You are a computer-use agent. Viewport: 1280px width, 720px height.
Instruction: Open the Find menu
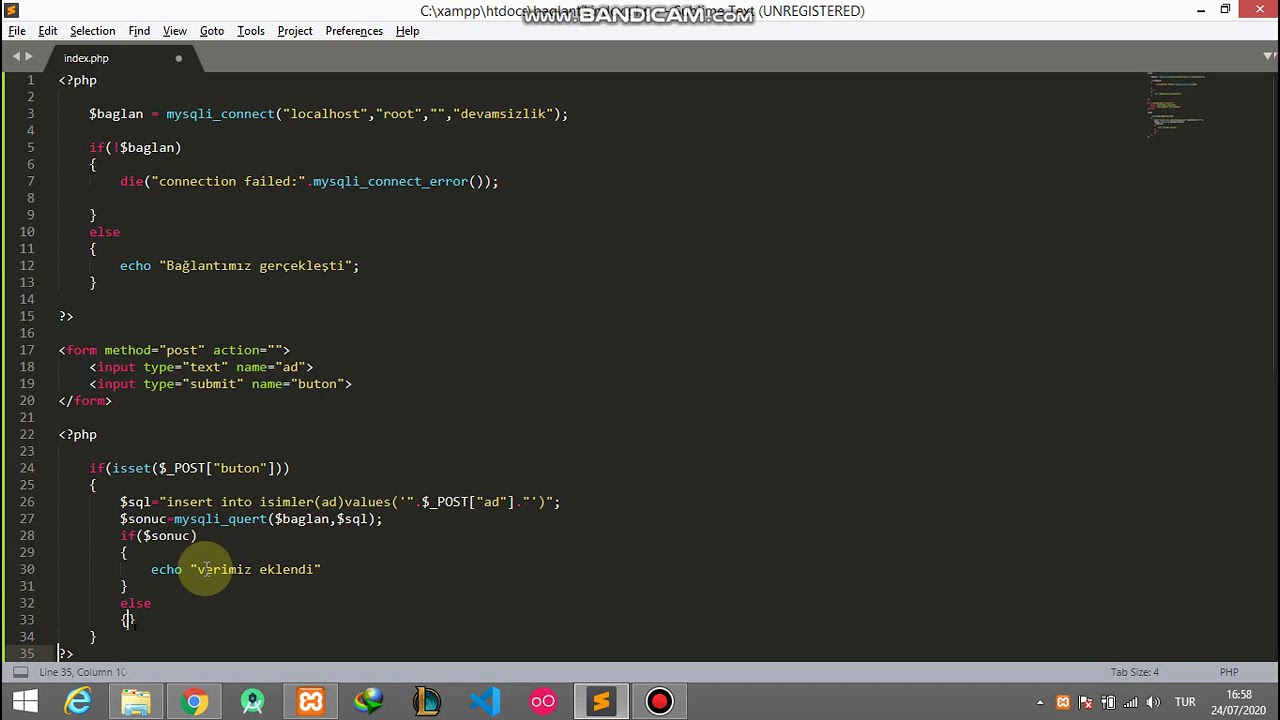(x=139, y=31)
